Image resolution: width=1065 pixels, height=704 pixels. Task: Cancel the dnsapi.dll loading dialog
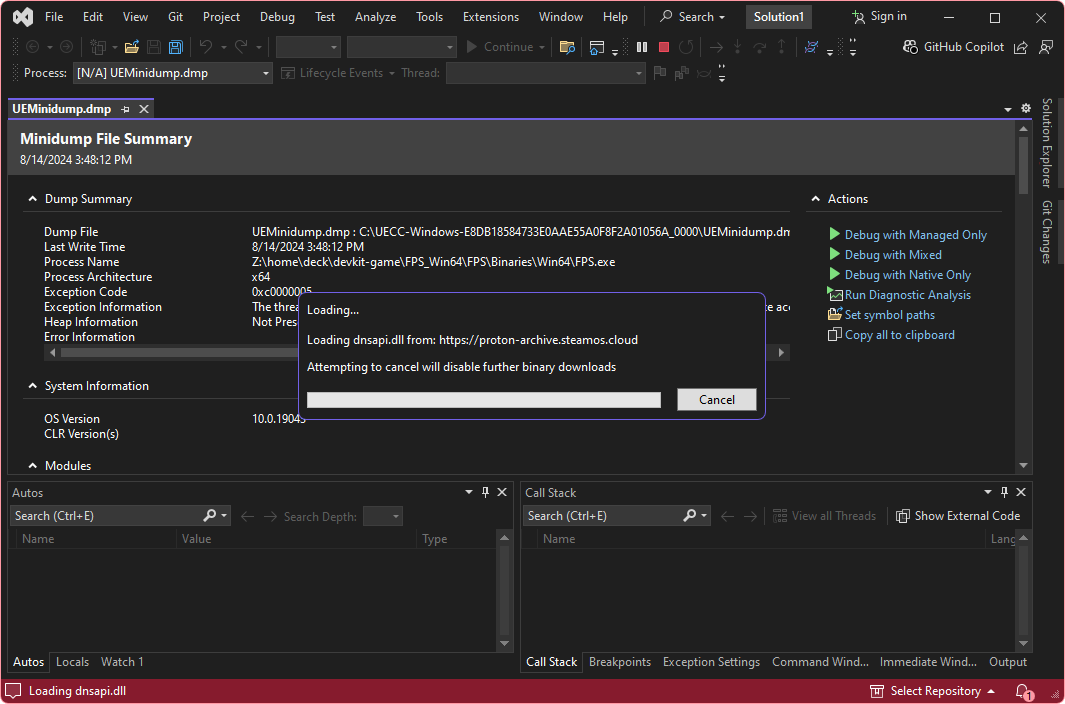(x=717, y=400)
